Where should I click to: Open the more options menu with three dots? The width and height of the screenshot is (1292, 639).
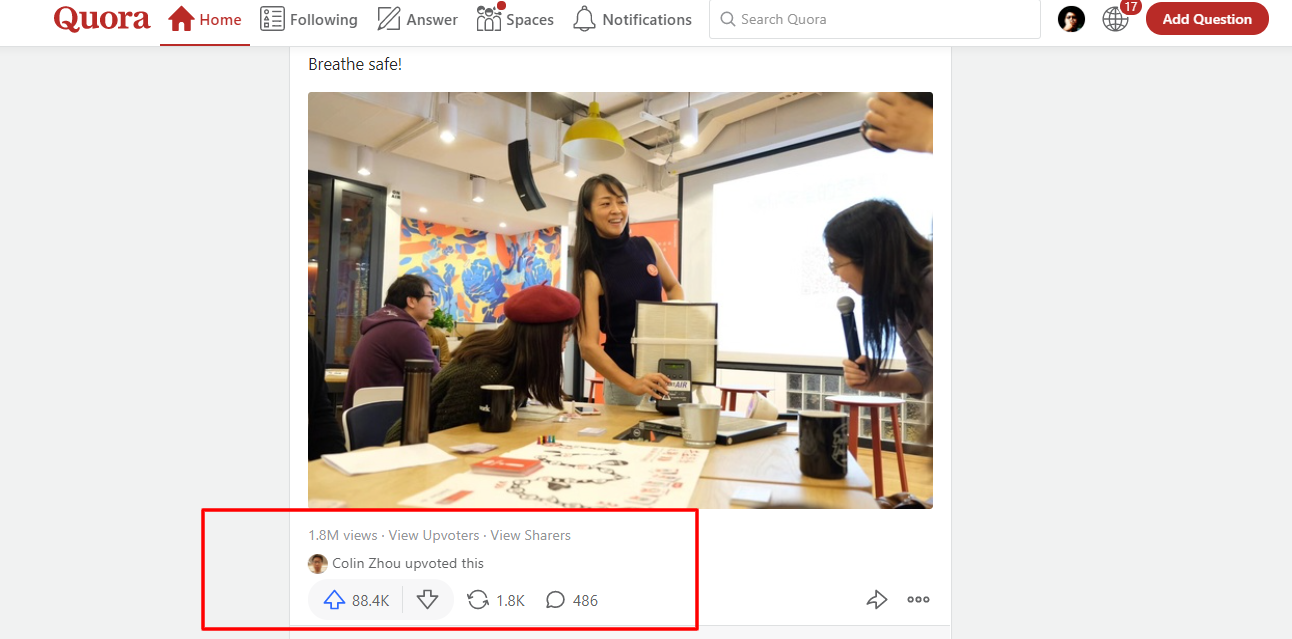(x=918, y=599)
